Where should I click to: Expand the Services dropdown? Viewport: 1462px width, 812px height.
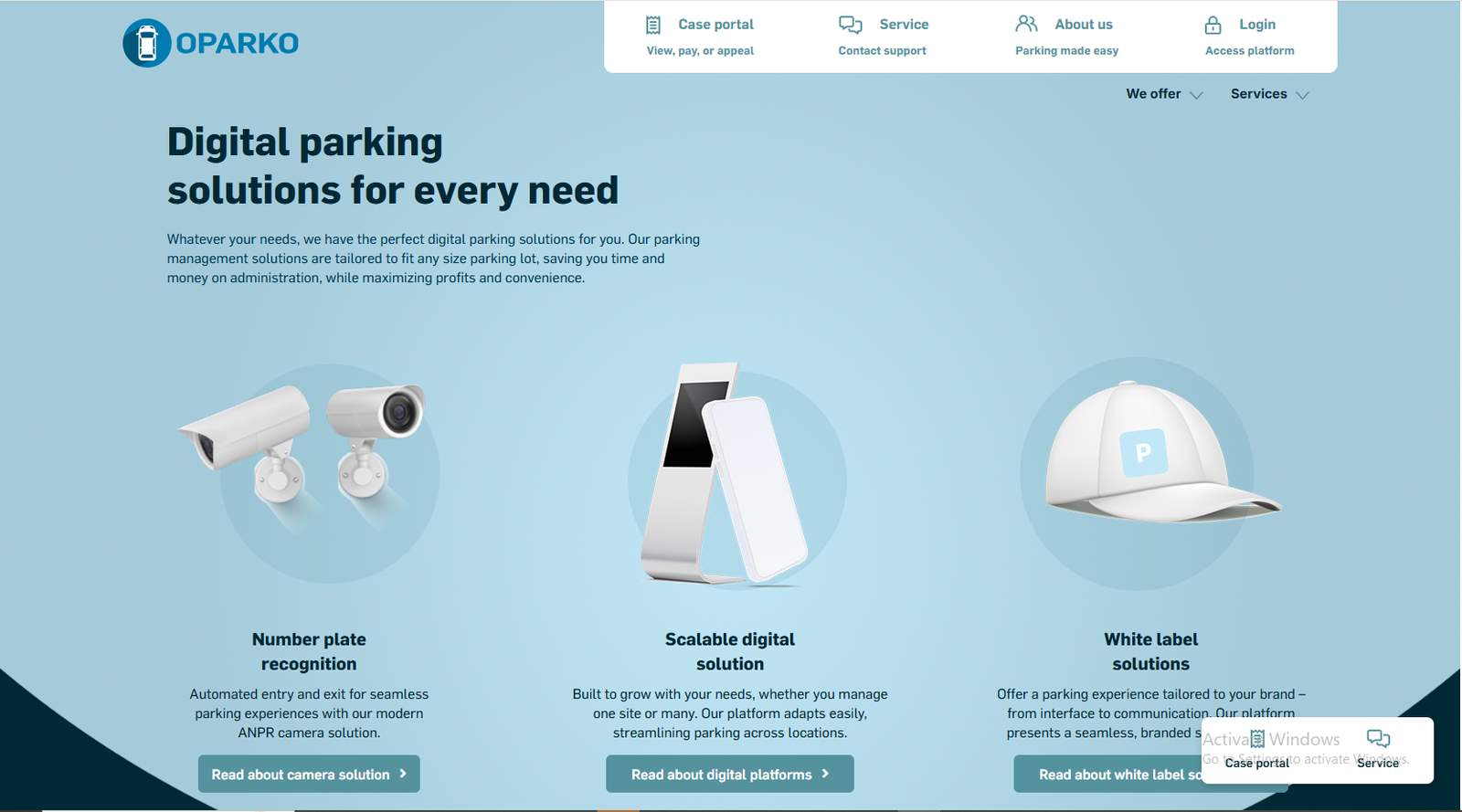click(1269, 94)
